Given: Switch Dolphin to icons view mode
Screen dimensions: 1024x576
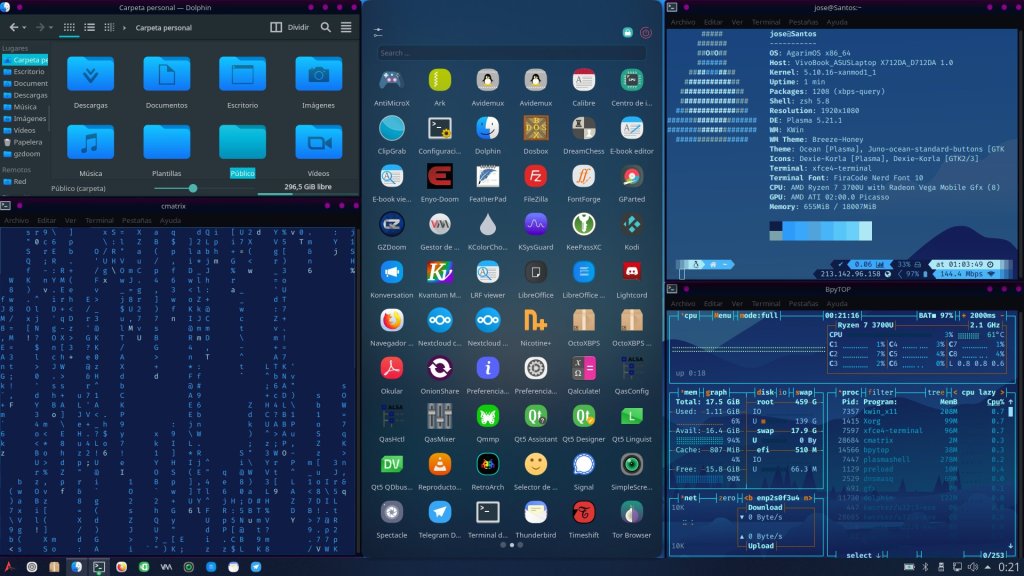Looking at the screenshot, I should pos(71,27).
